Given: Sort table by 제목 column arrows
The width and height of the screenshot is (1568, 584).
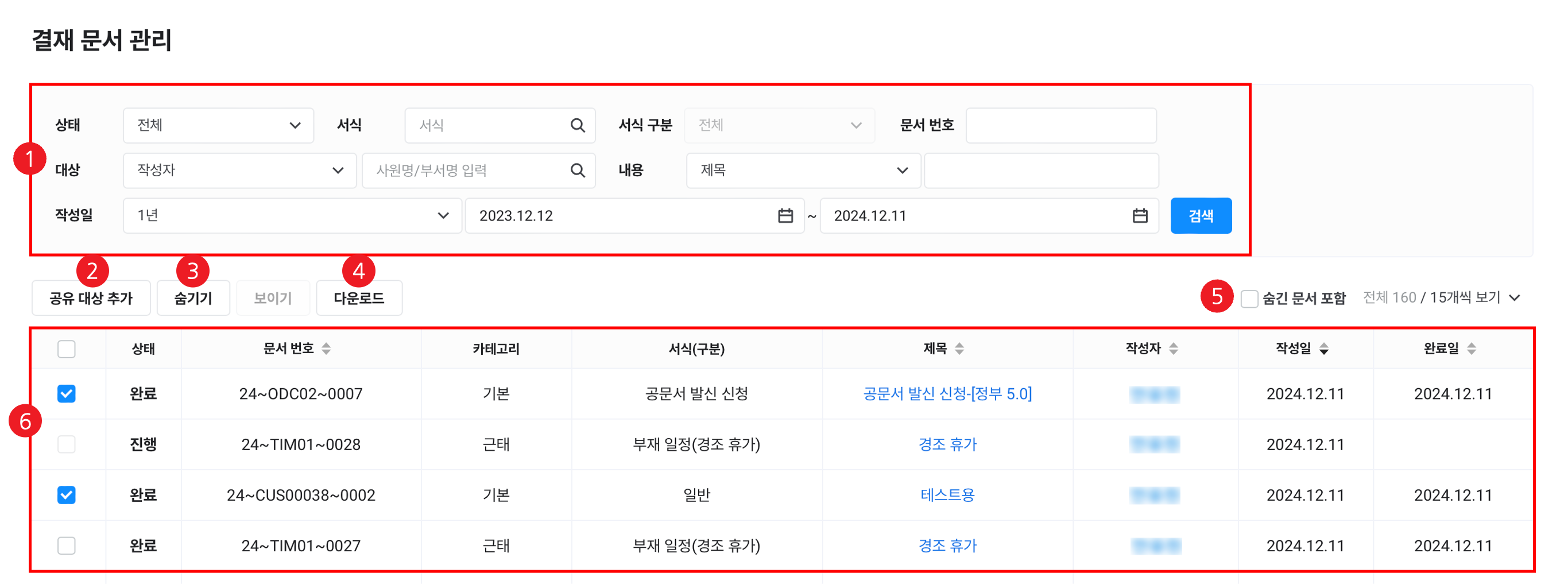Looking at the screenshot, I should [959, 349].
